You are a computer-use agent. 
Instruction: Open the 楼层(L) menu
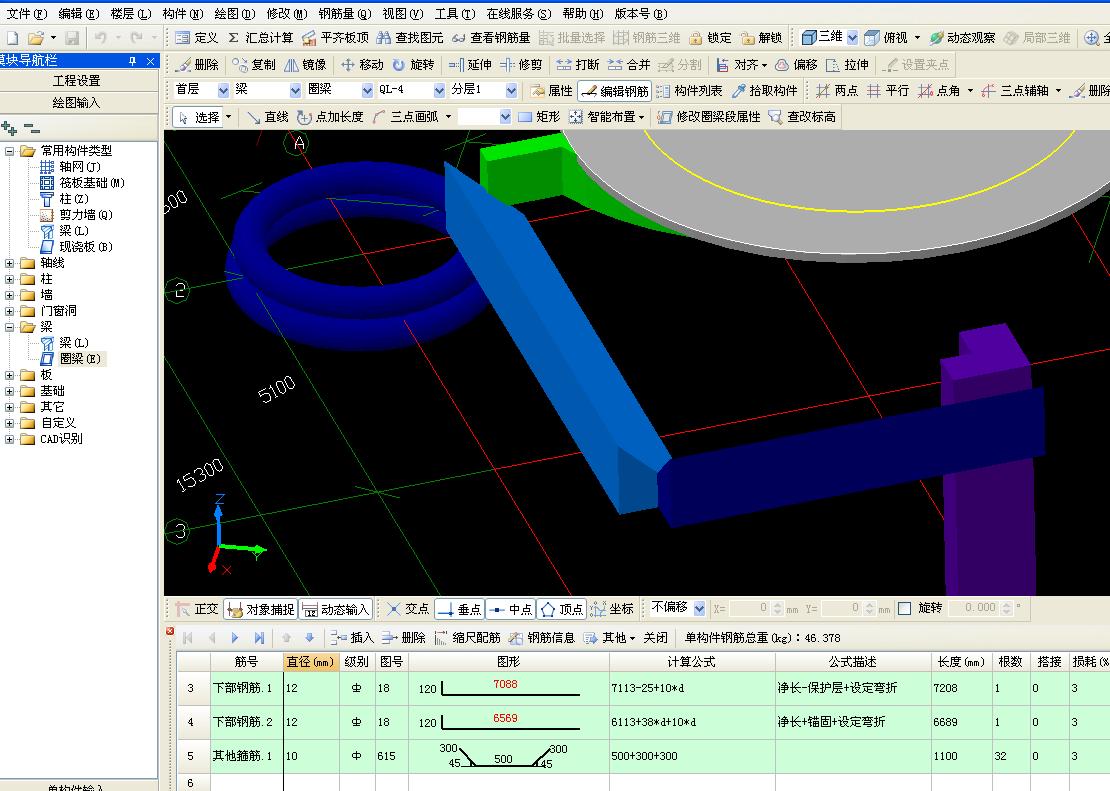[x=131, y=13]
